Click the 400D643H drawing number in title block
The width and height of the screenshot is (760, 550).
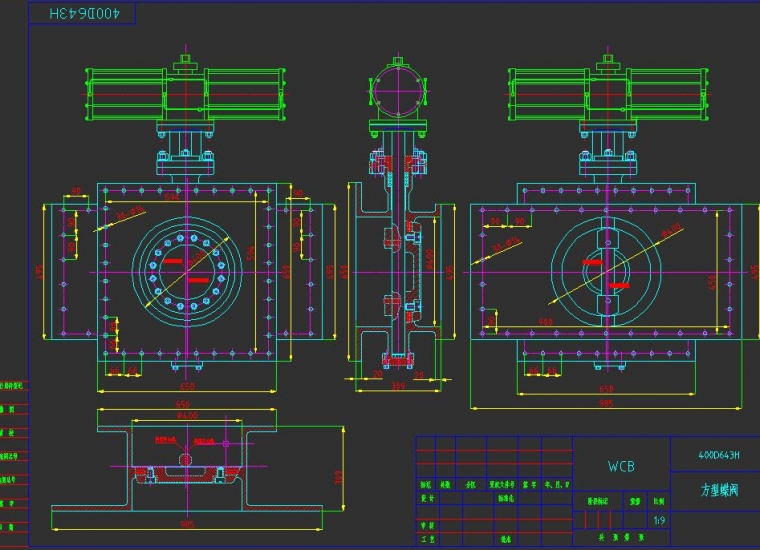click(x=719, y=455)
